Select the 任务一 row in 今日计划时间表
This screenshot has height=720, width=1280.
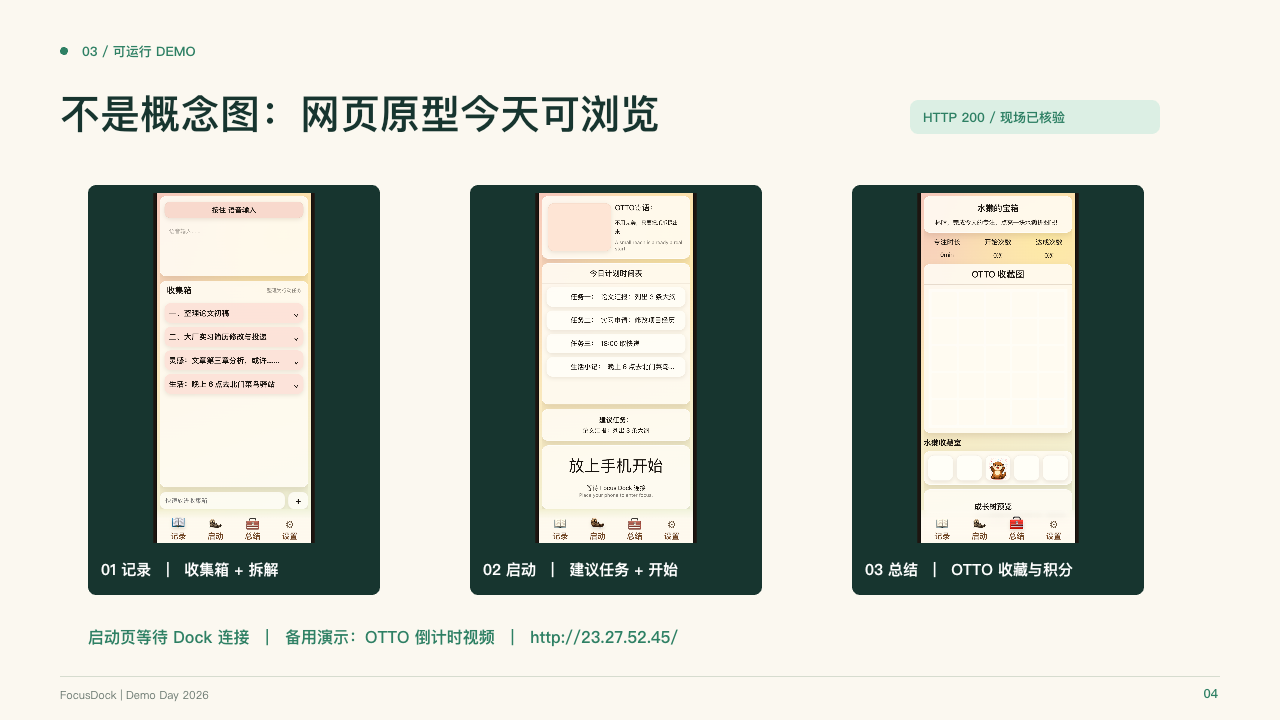[x=616, y=297]
